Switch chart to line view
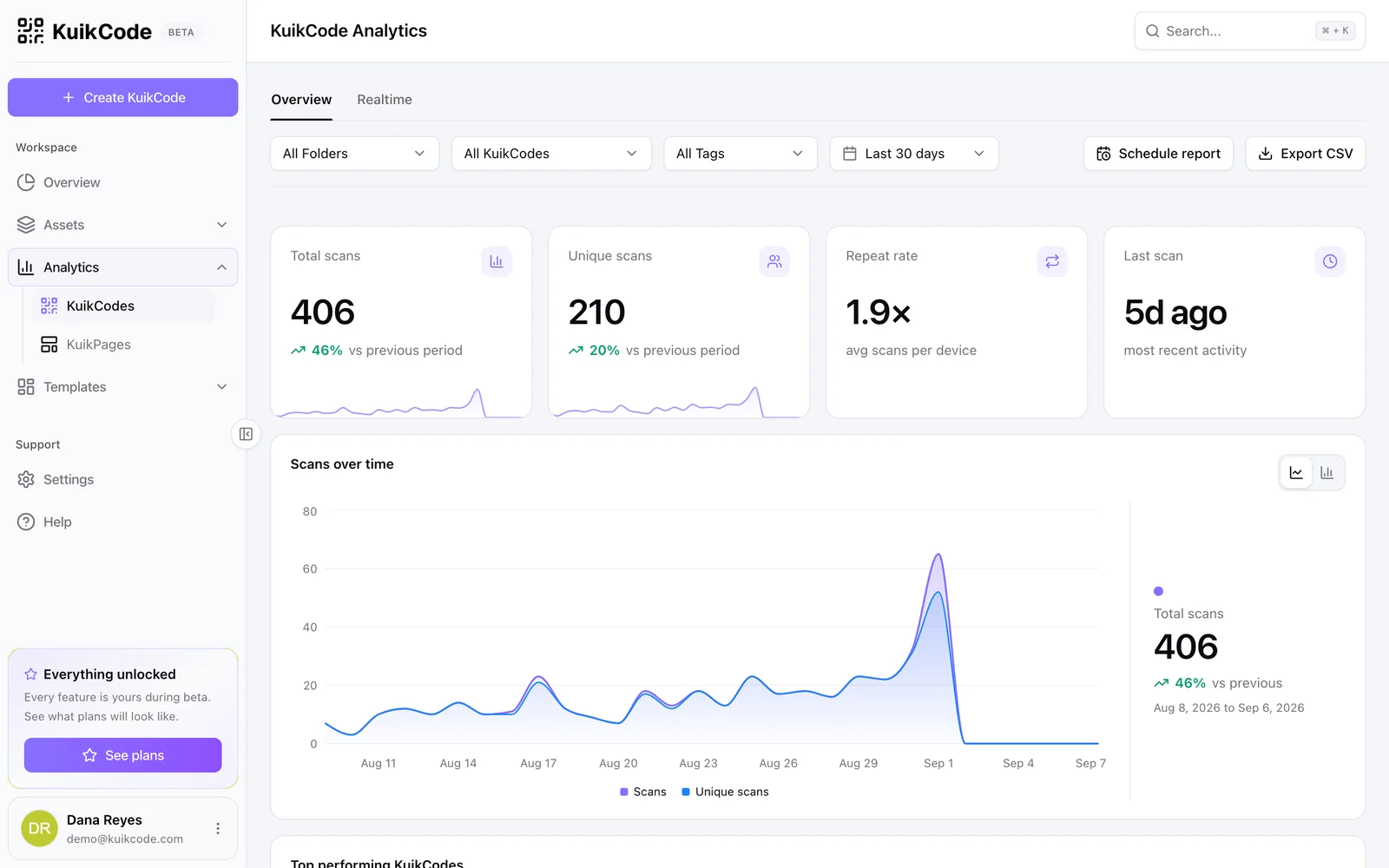This screenshot has width=1389, height=868. [x=1296, y=473]
